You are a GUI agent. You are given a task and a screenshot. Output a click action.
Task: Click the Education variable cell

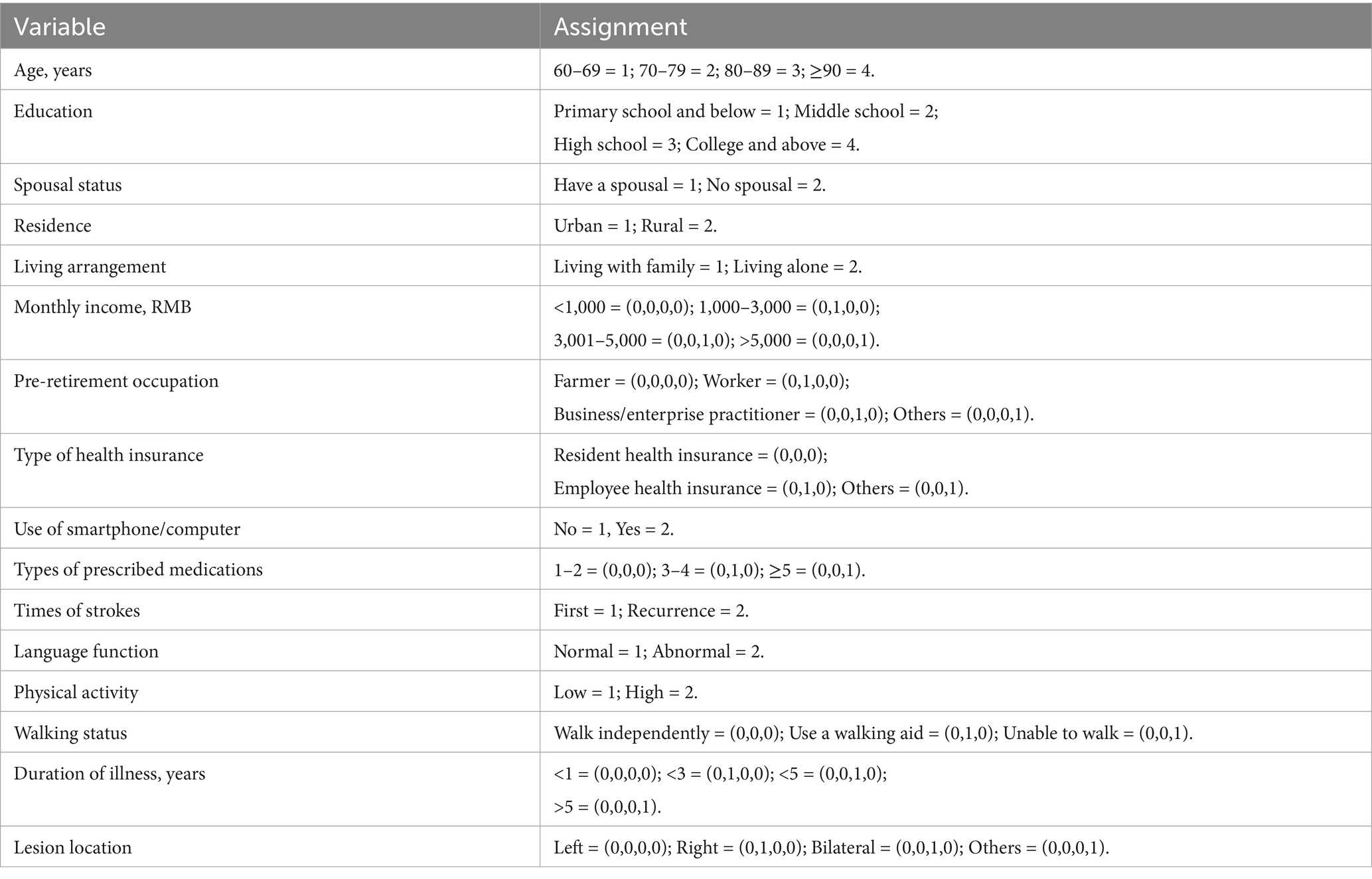click(x=53, y=111)
